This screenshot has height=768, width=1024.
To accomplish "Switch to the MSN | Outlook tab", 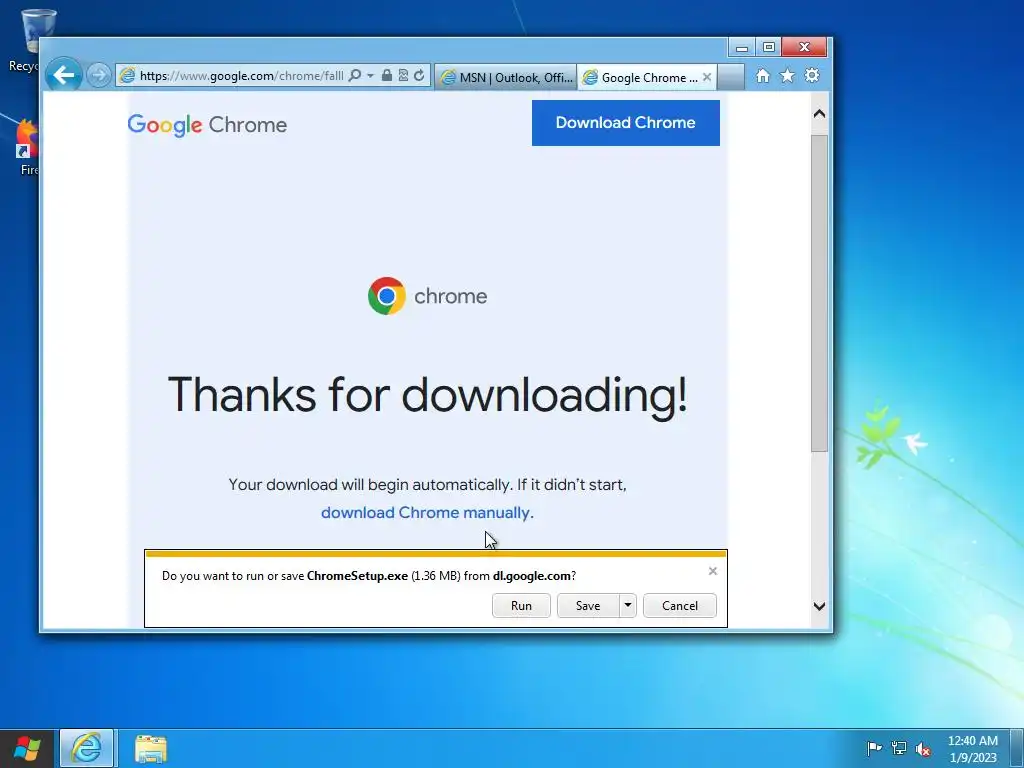I will 505,77.
